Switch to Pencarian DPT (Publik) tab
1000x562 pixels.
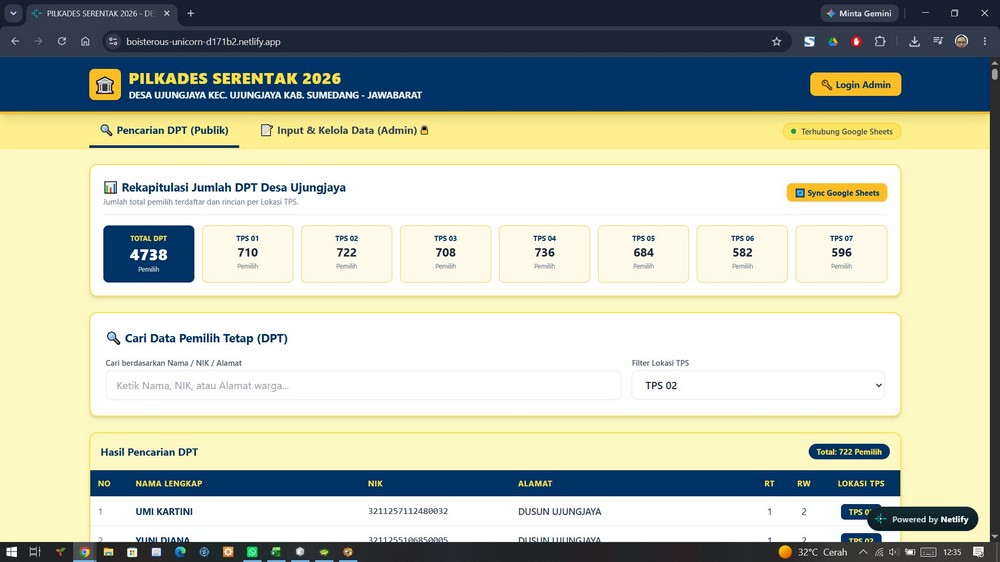point(164,130)
